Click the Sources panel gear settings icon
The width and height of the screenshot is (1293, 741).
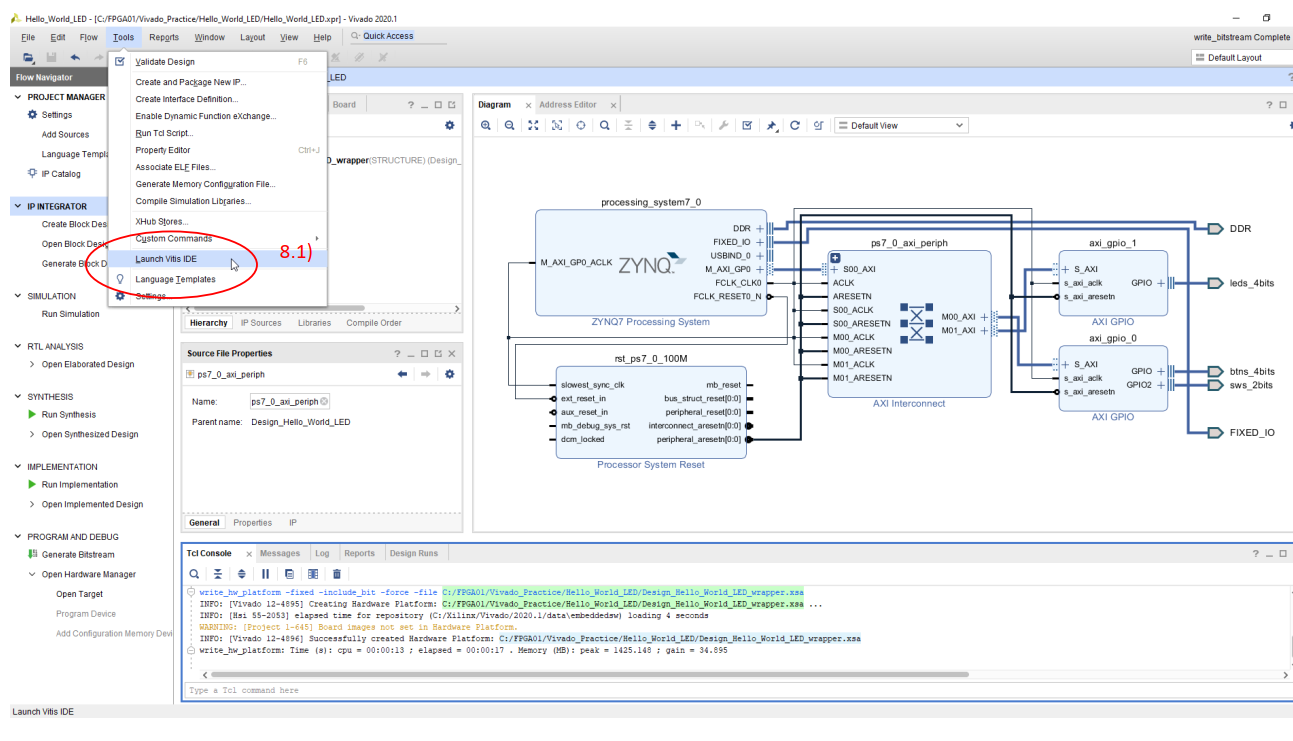(x=449, y=125)
